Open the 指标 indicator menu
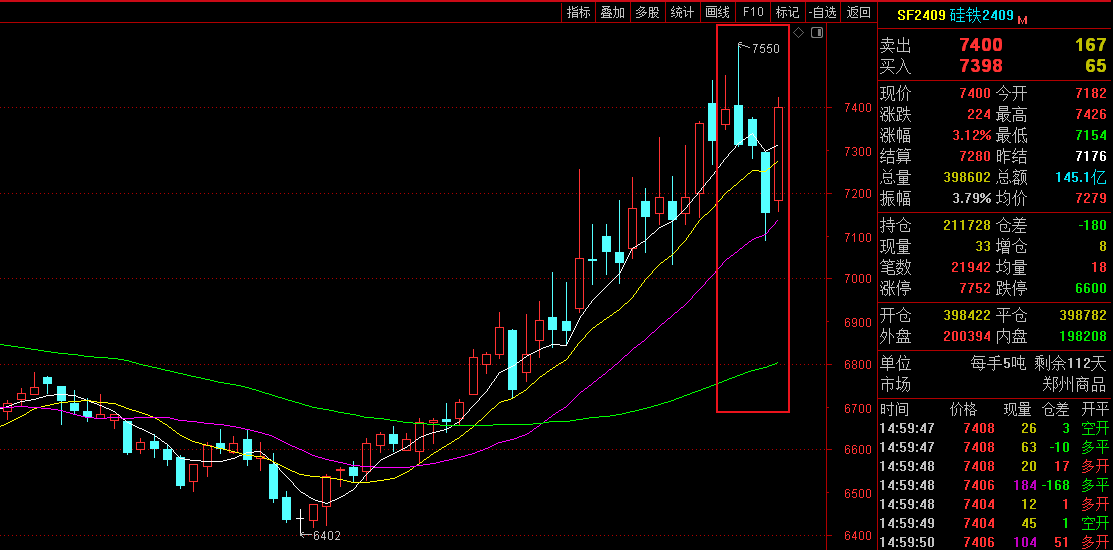This screenshot has width=1113, height=550. pos(579,12)
